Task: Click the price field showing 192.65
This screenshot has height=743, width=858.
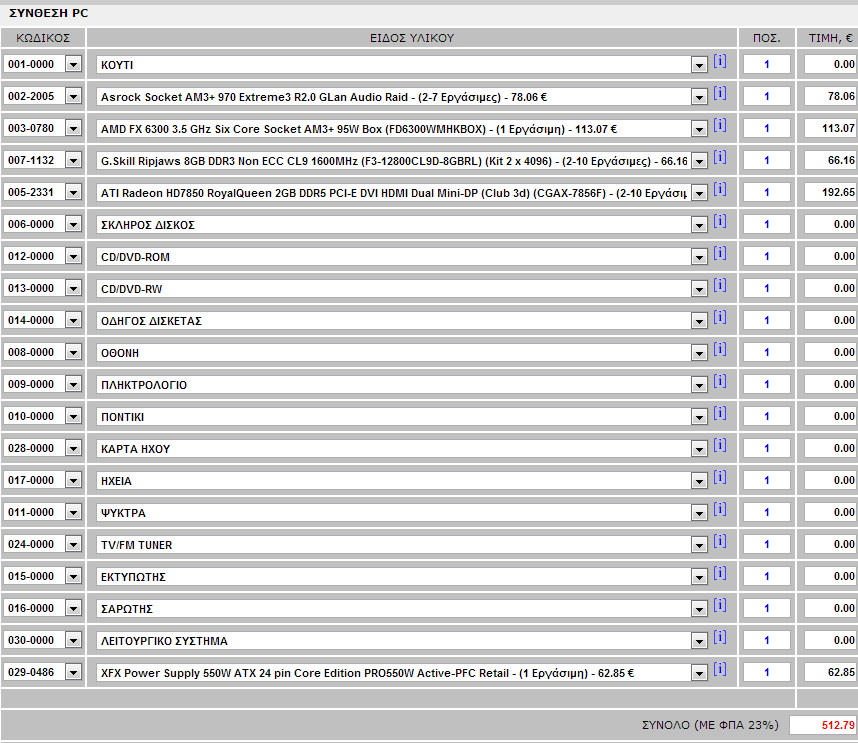Action: click(830, 193)
